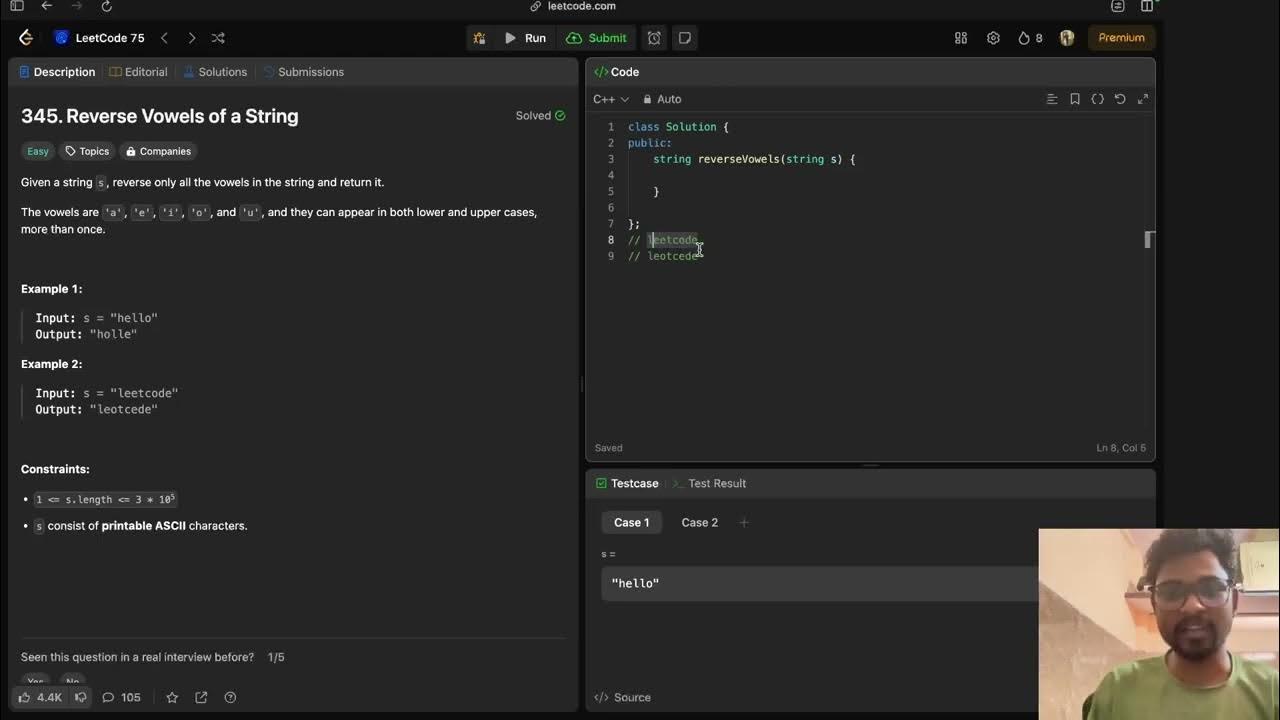Select the Case 2 testcase tab
This screenshot has height=720, width=1280.
[699, 522]
